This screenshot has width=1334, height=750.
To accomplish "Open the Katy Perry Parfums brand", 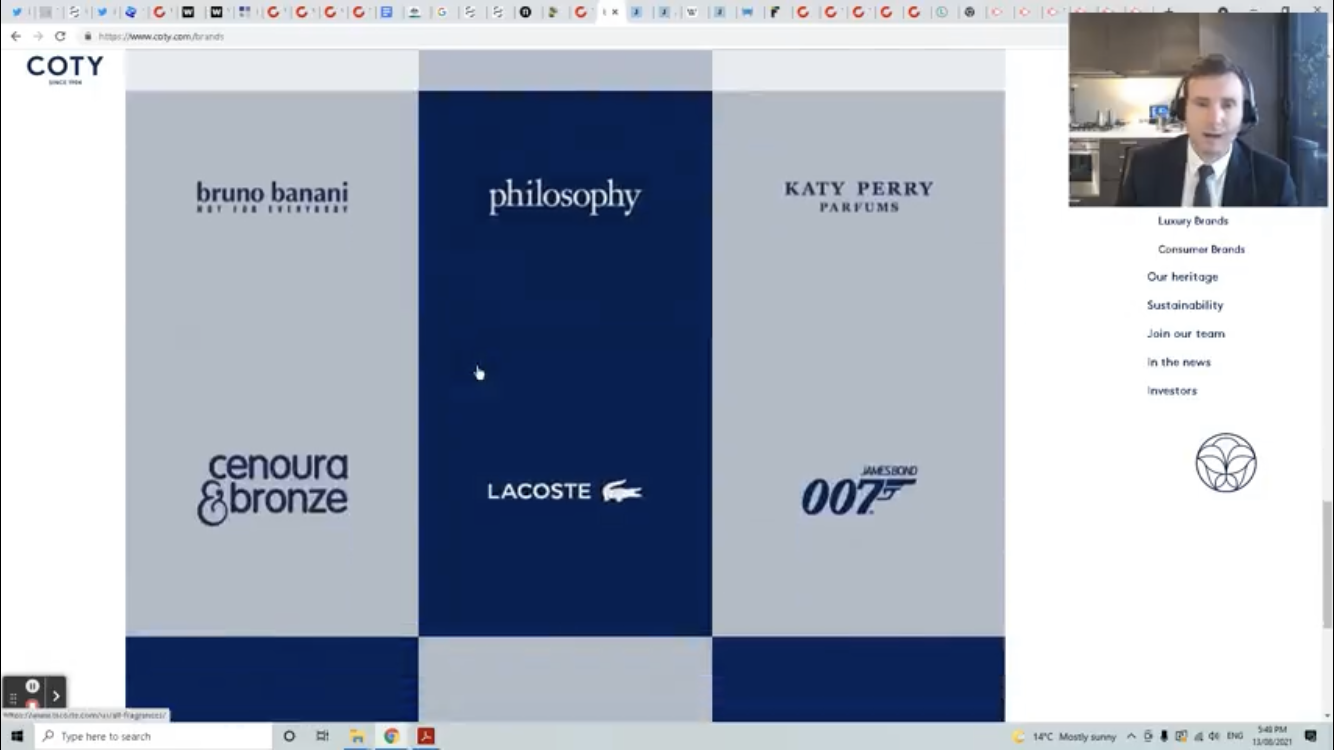I will pos(858,196).
